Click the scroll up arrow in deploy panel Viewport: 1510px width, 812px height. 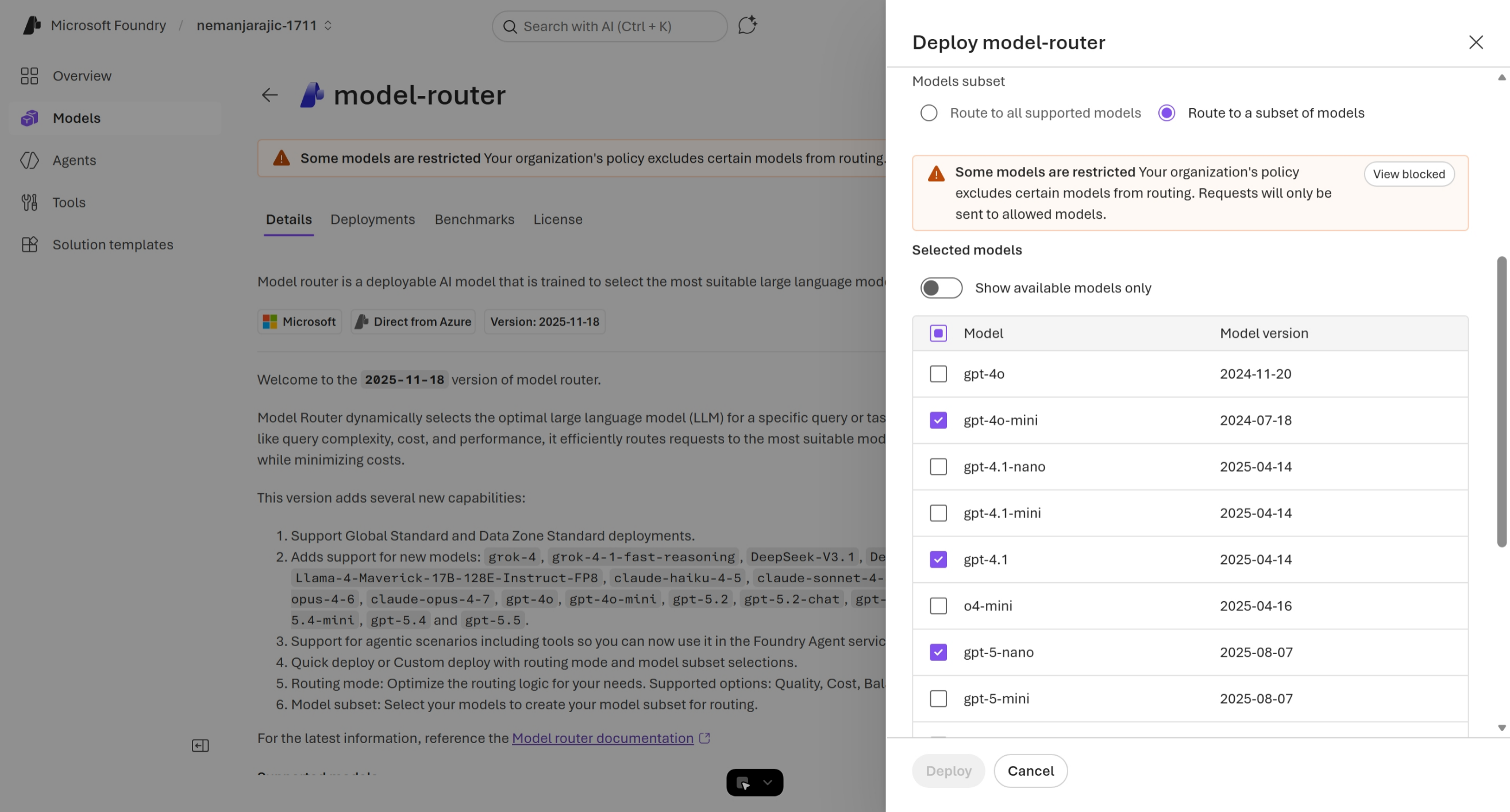(1501, 78)
